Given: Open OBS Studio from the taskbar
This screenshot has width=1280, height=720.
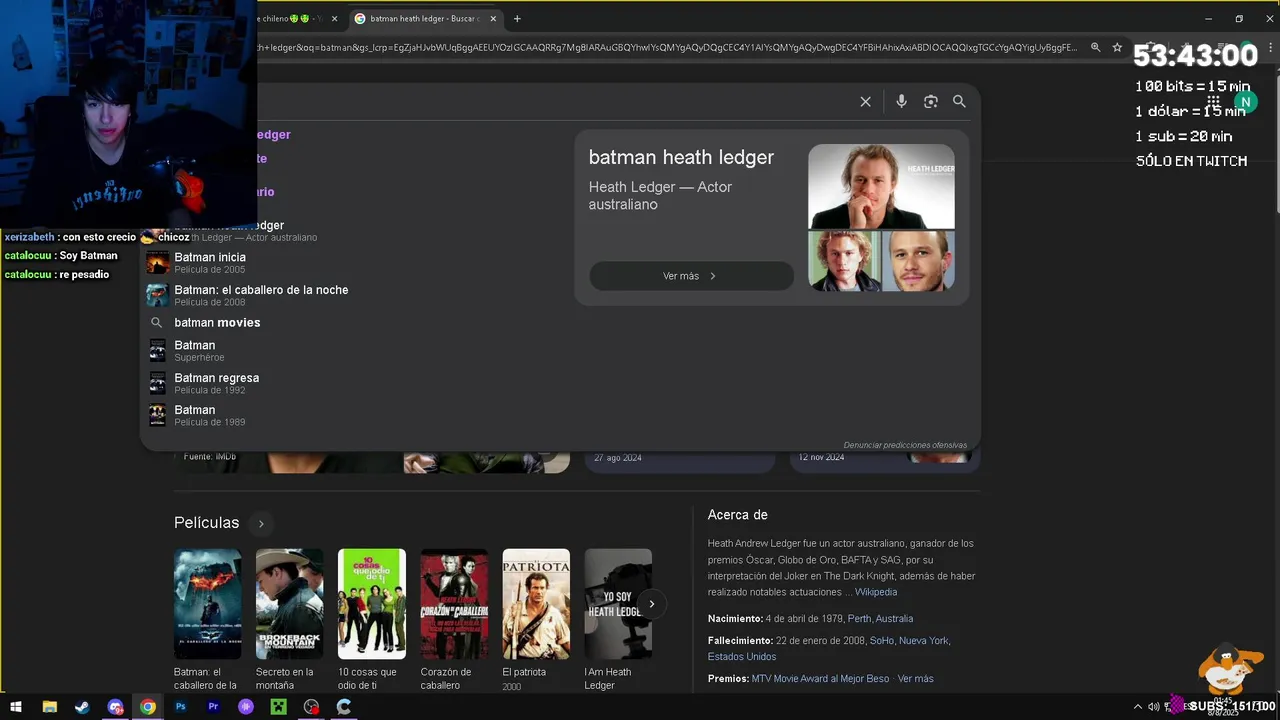Looking at the screenshot, I should (312, 707).
